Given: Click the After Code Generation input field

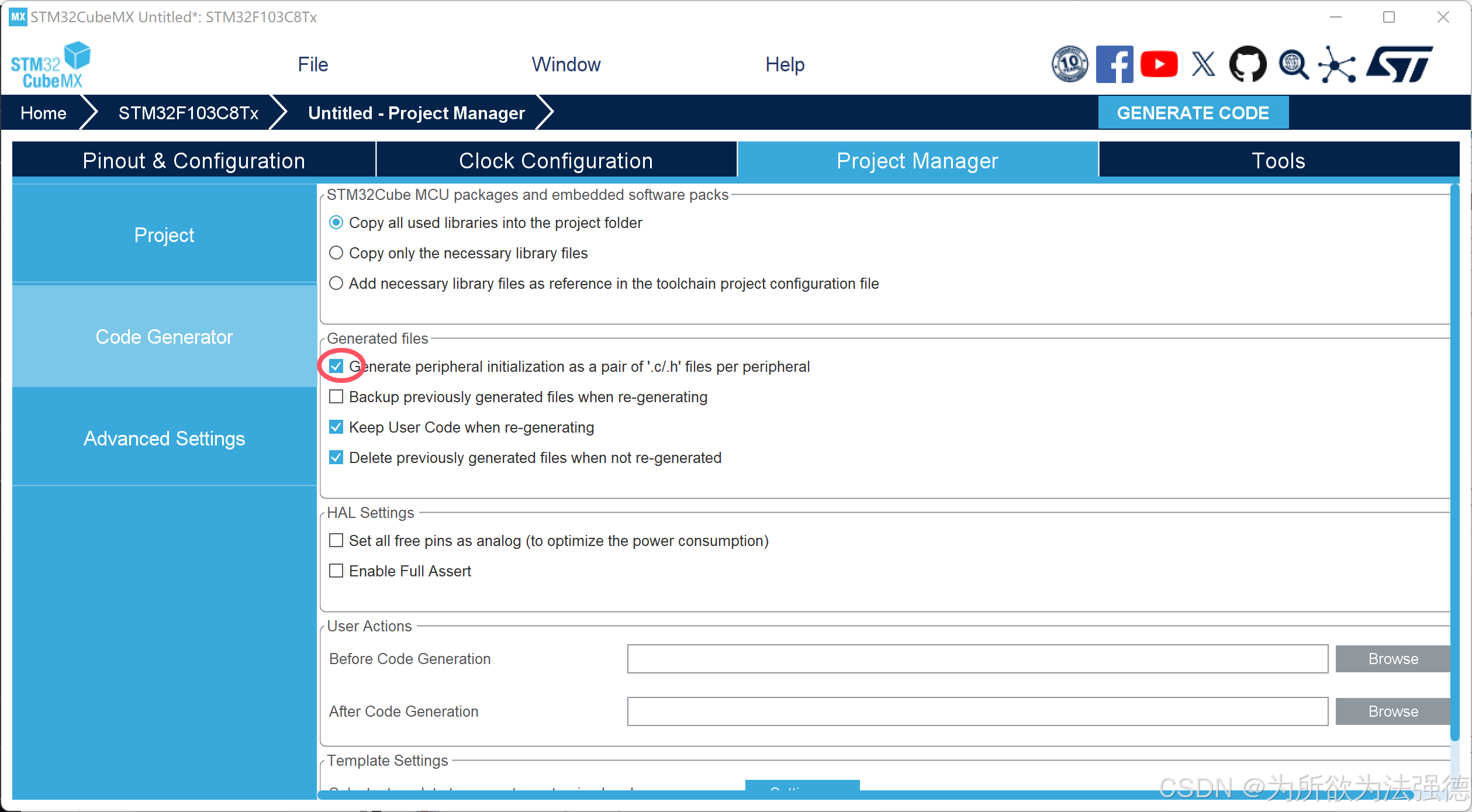Looking at the screenshot, I should tap(977, 711).
